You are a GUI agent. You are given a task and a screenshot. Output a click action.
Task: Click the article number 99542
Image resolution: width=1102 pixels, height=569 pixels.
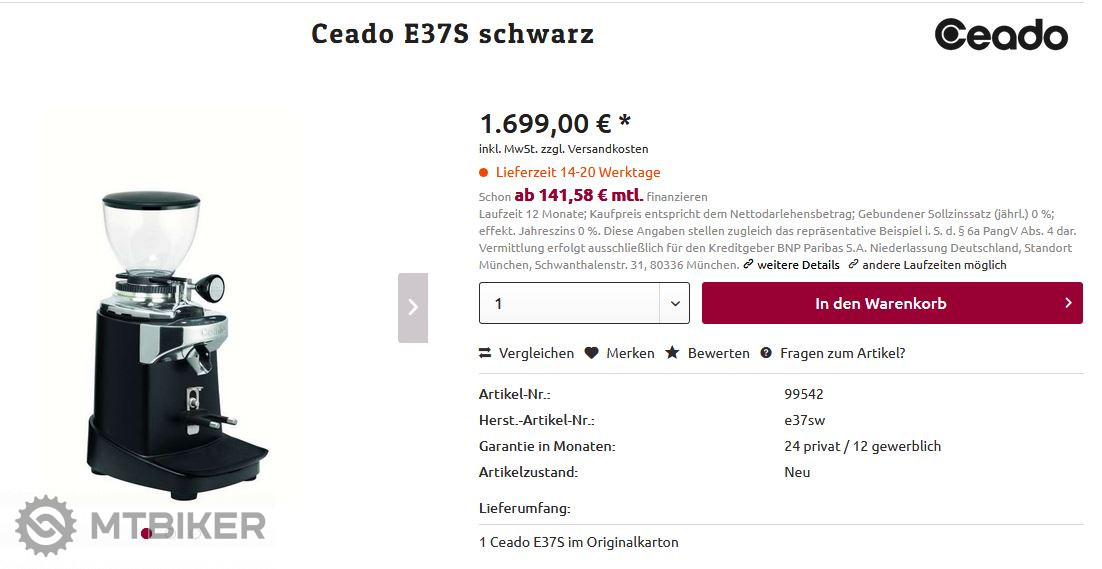pyautogui.click(x=804, y=394)
